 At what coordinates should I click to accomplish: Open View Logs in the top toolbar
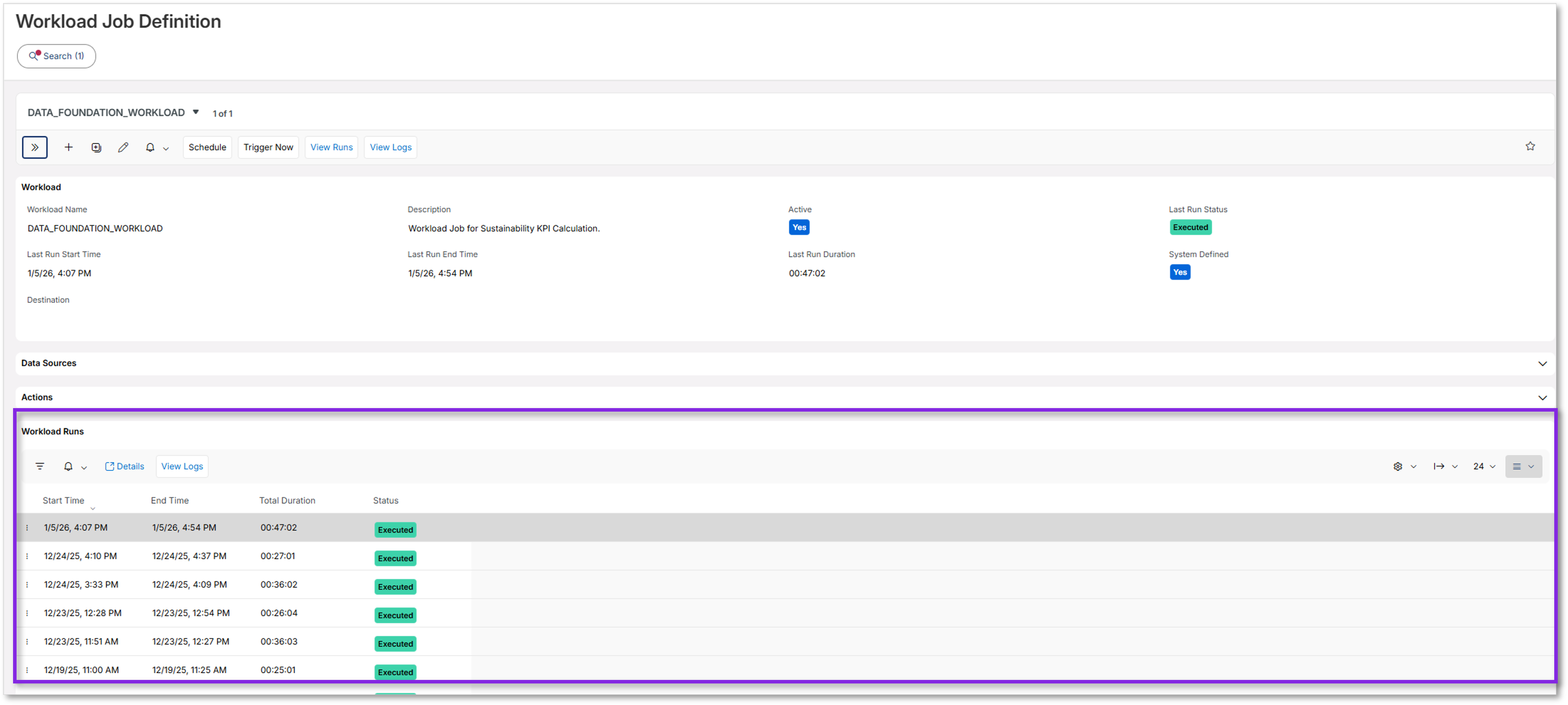coord(390,147)
